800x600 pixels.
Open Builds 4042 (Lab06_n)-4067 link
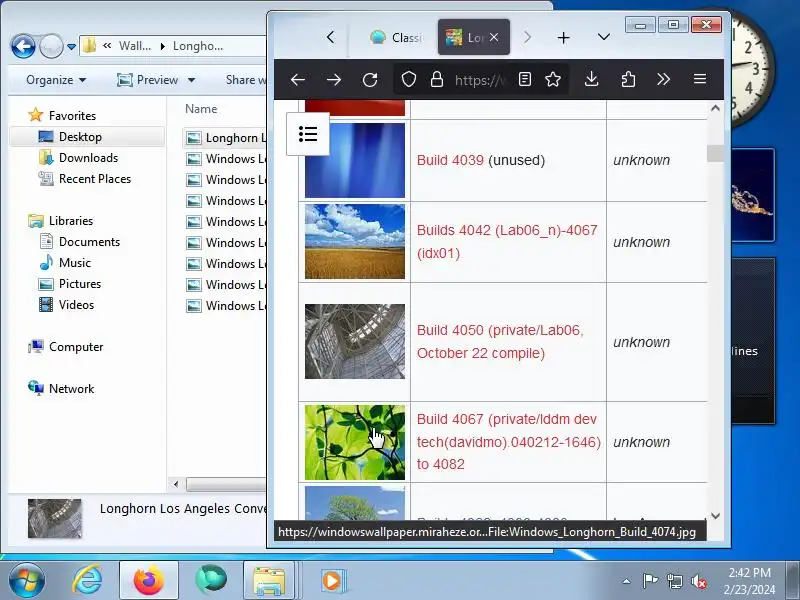pos(507,241)
